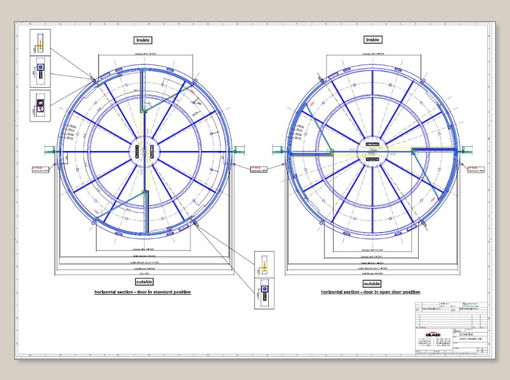
Task: Click the 'outside' label below left drawing
Action: click(x=144, y=282)
